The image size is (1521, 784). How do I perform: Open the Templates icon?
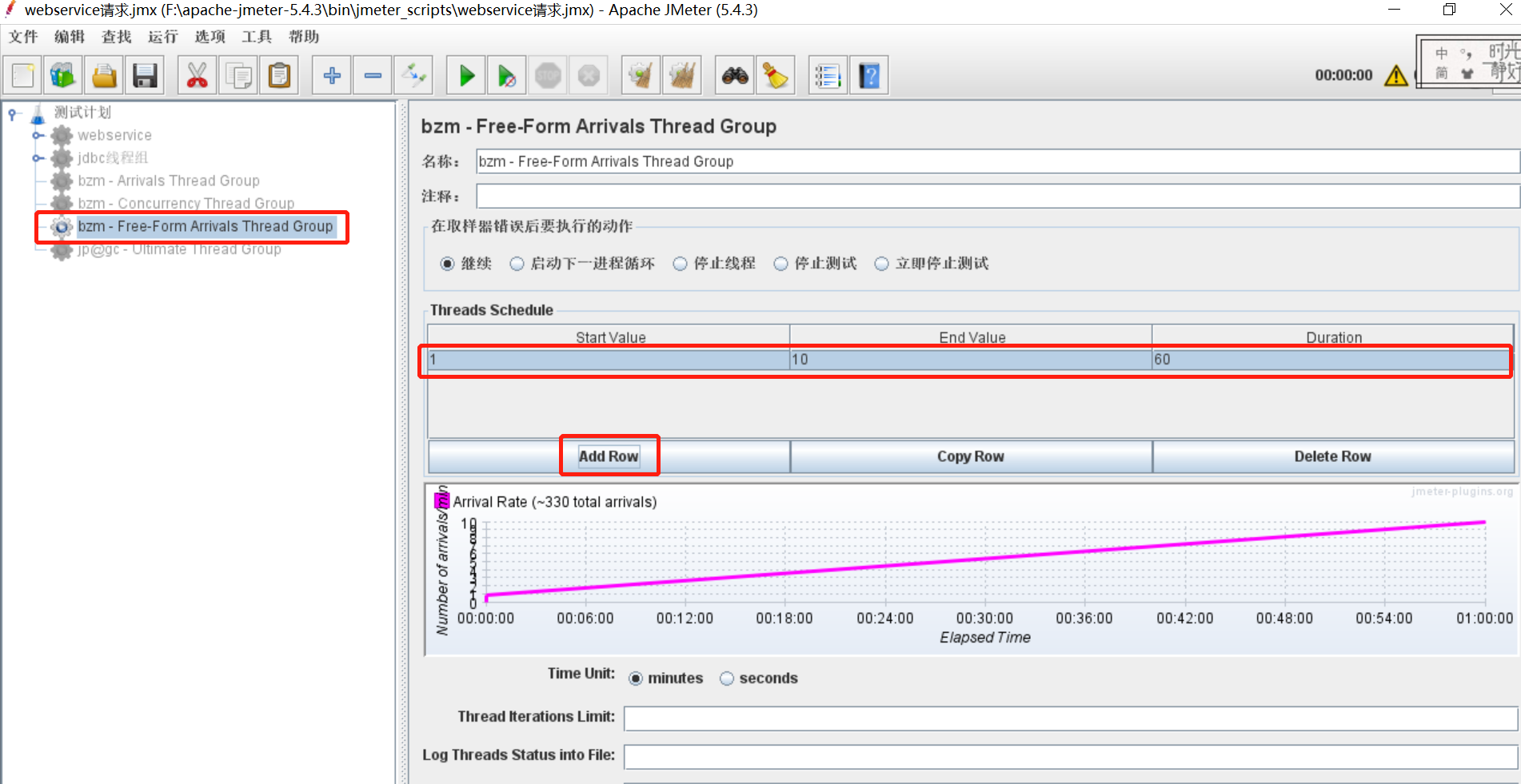click(x=63, y=76)
